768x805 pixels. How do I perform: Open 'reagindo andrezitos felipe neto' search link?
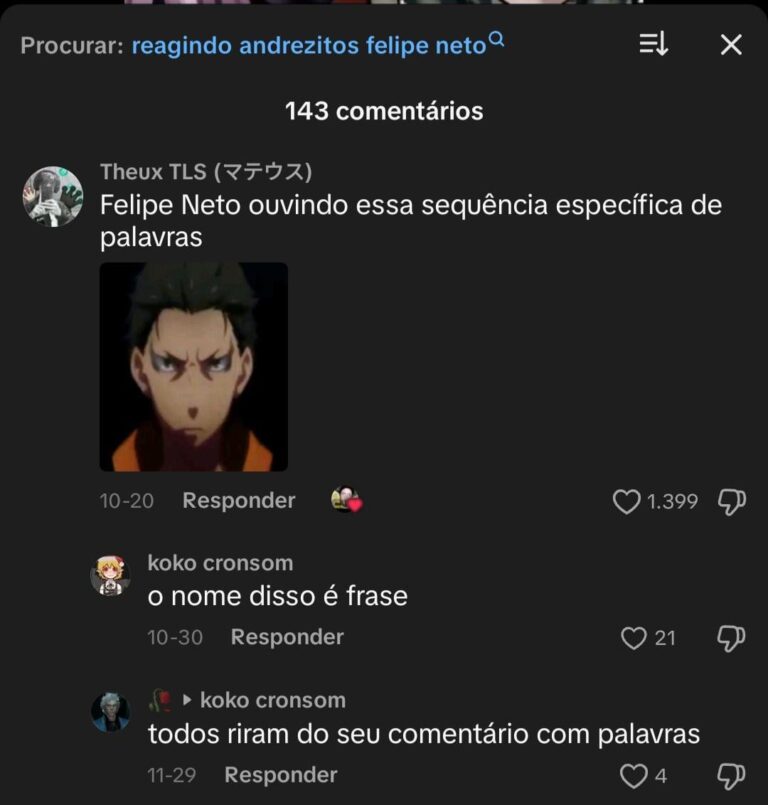tap(309, 46)
